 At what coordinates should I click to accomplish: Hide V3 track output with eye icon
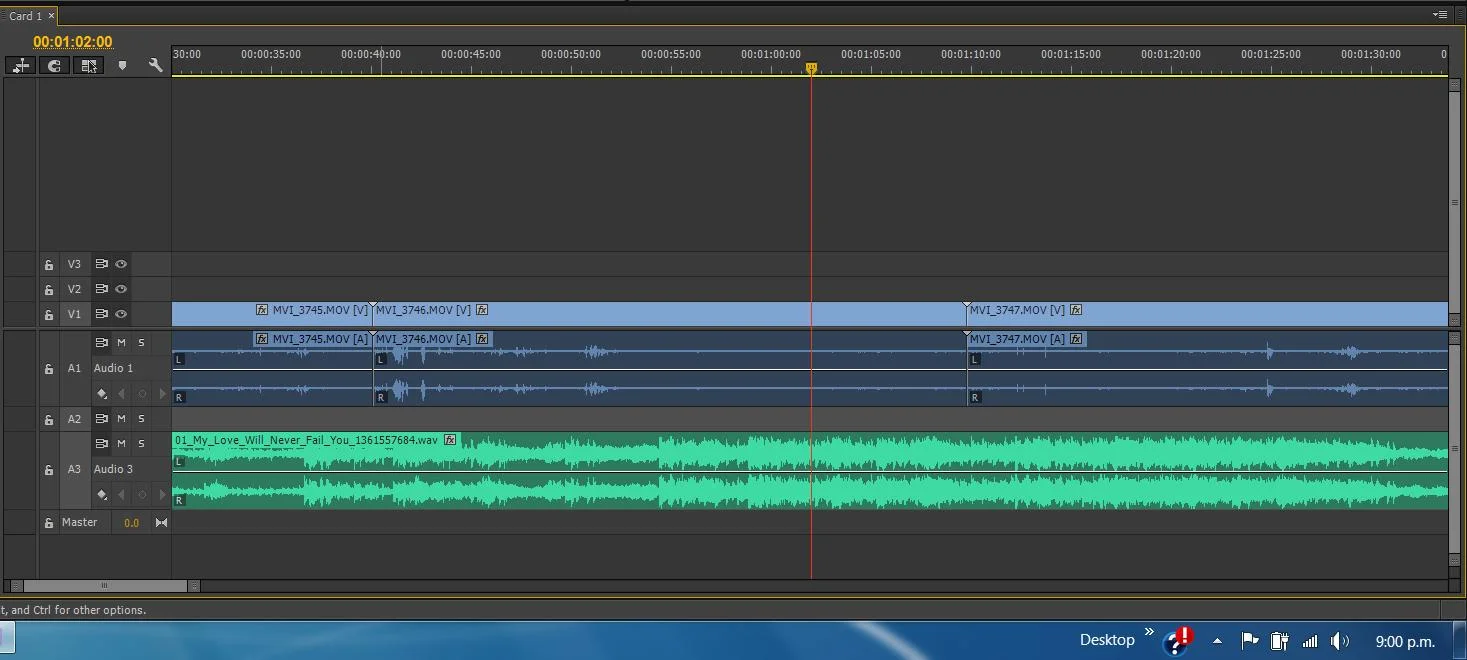tap(121, 264)
